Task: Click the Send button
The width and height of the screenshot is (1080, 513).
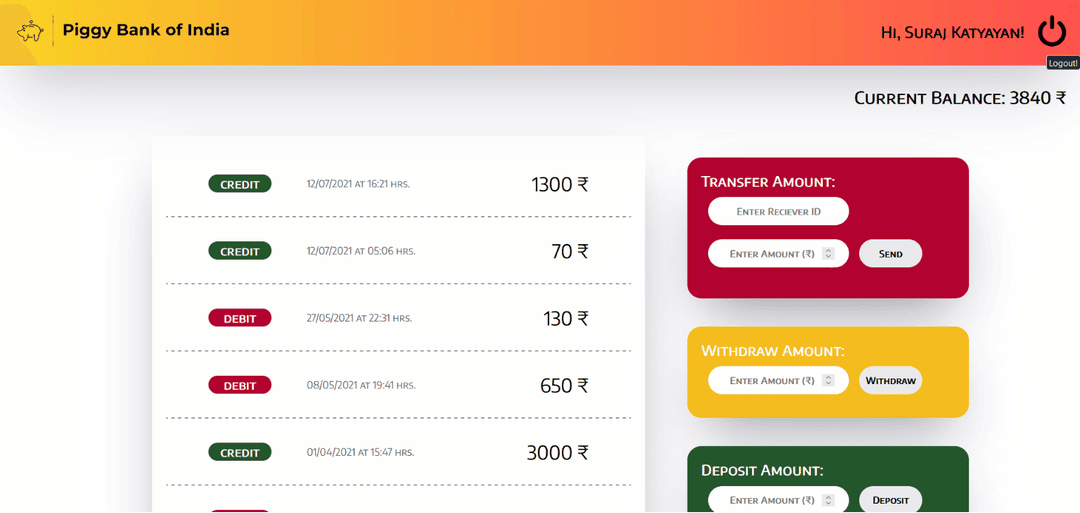Action: coord(891,253)
